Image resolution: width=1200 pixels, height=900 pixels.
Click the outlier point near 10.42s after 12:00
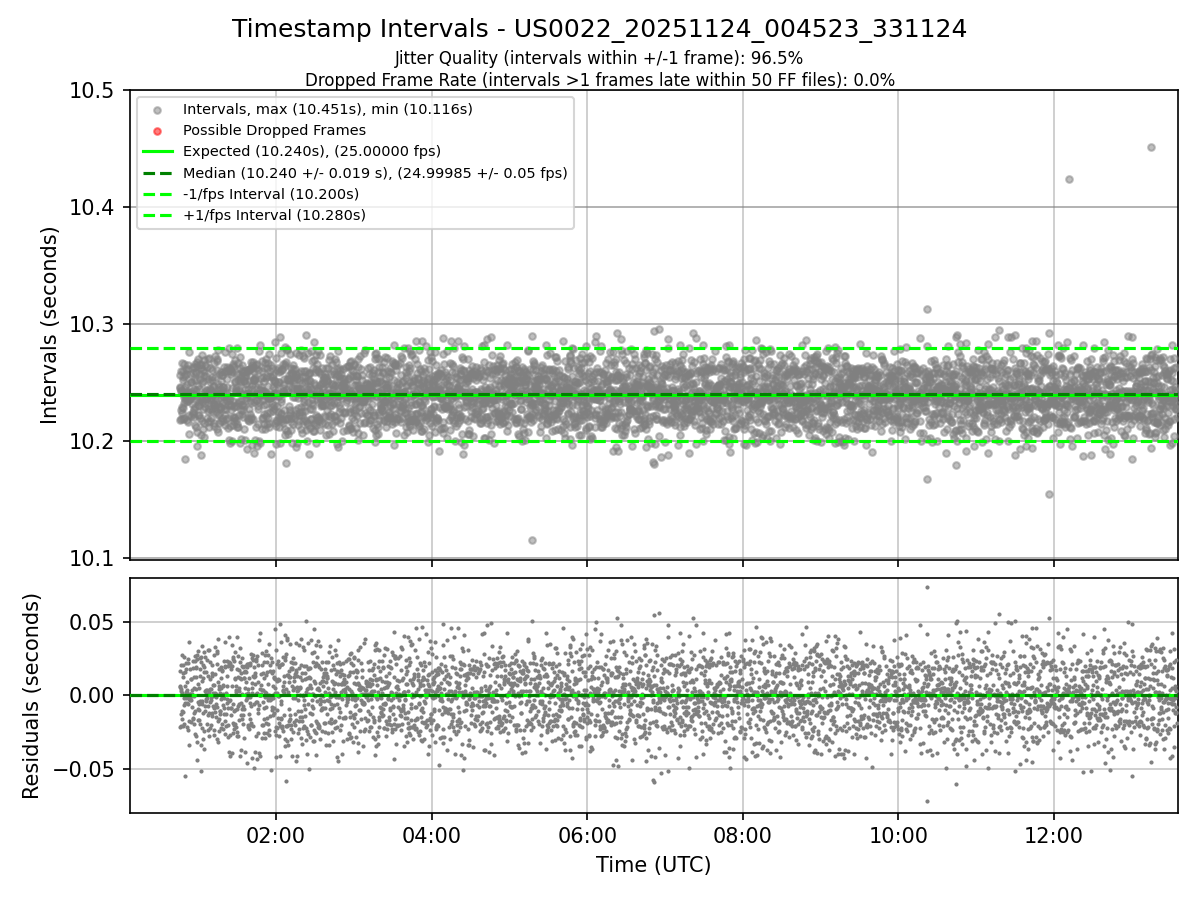(x=1069, y=179)
